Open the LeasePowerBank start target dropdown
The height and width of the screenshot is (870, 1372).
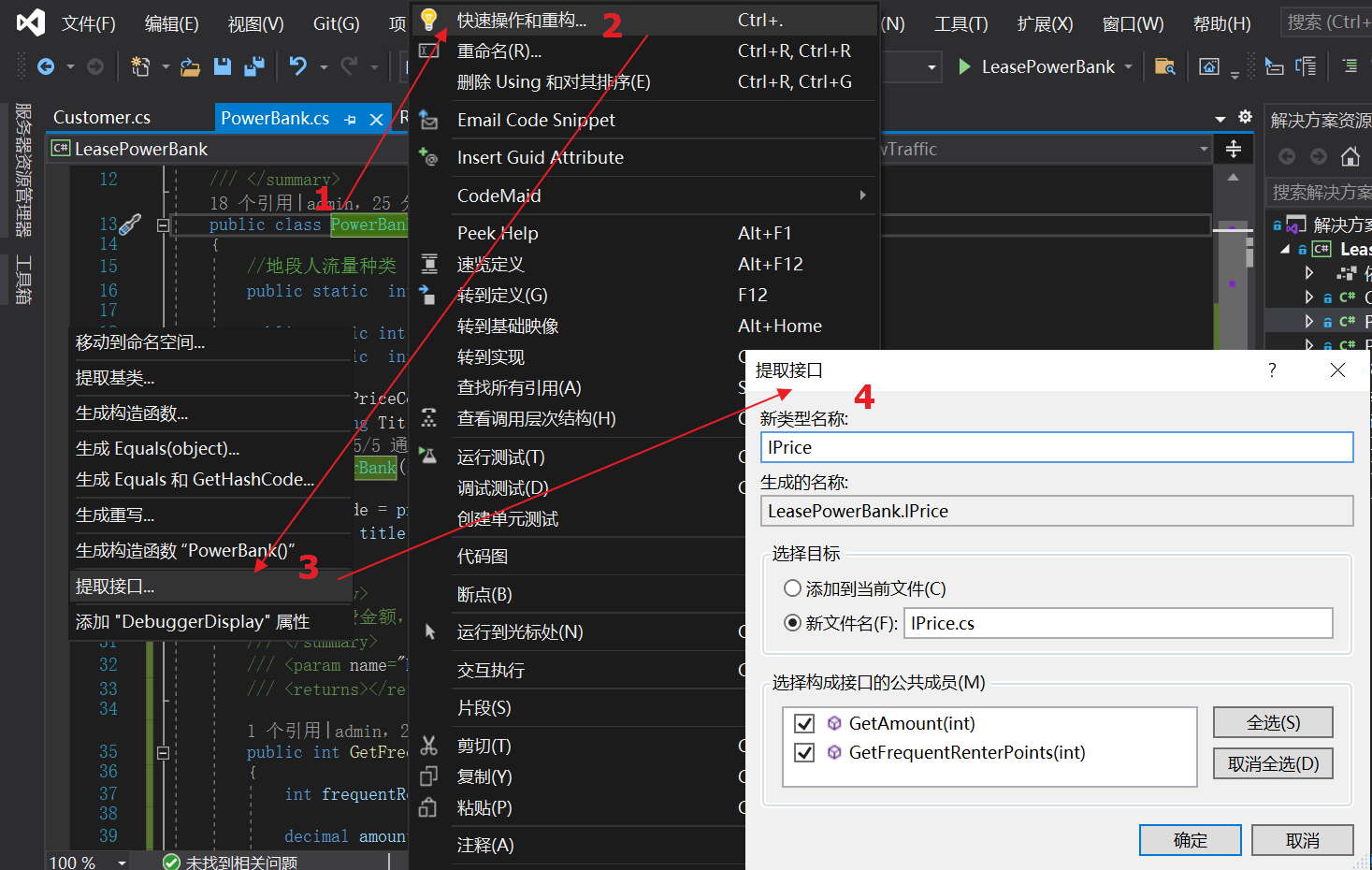1128,66
